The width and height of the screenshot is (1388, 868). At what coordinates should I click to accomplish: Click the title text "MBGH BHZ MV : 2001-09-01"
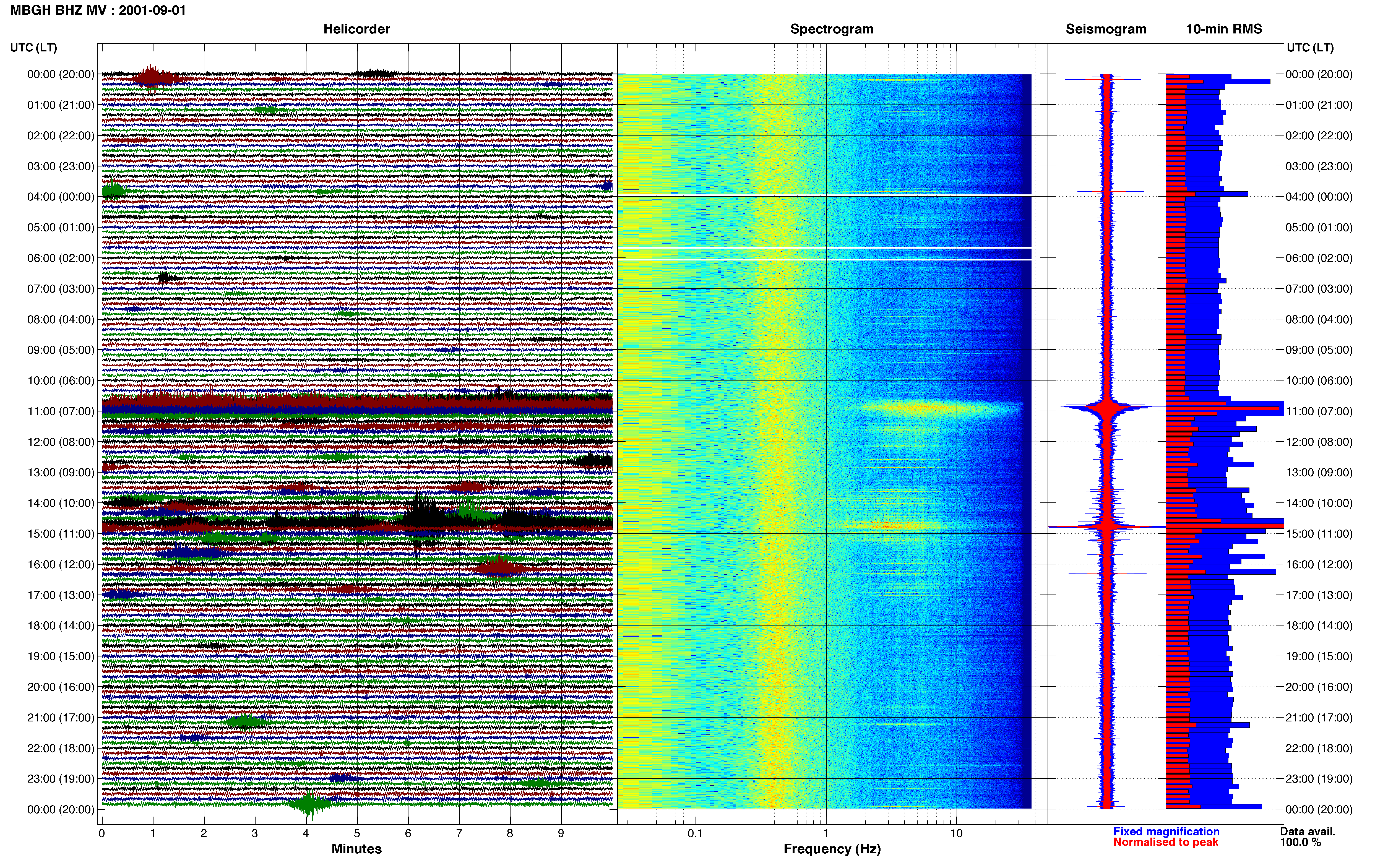[x=98, y=10]
